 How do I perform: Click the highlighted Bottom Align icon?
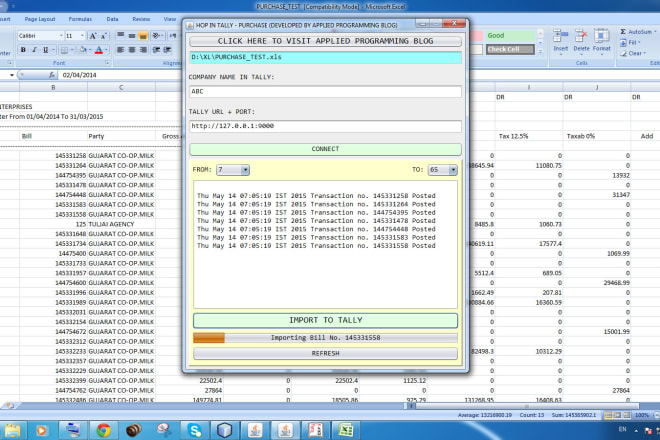[143, 36]
